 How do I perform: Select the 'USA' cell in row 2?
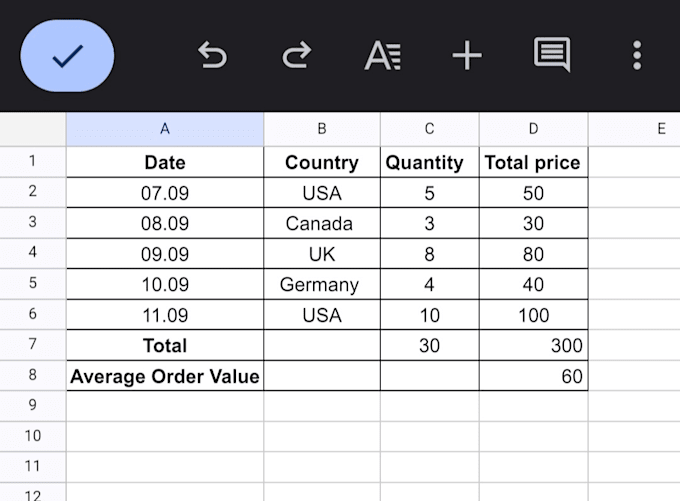coord(322,193)
